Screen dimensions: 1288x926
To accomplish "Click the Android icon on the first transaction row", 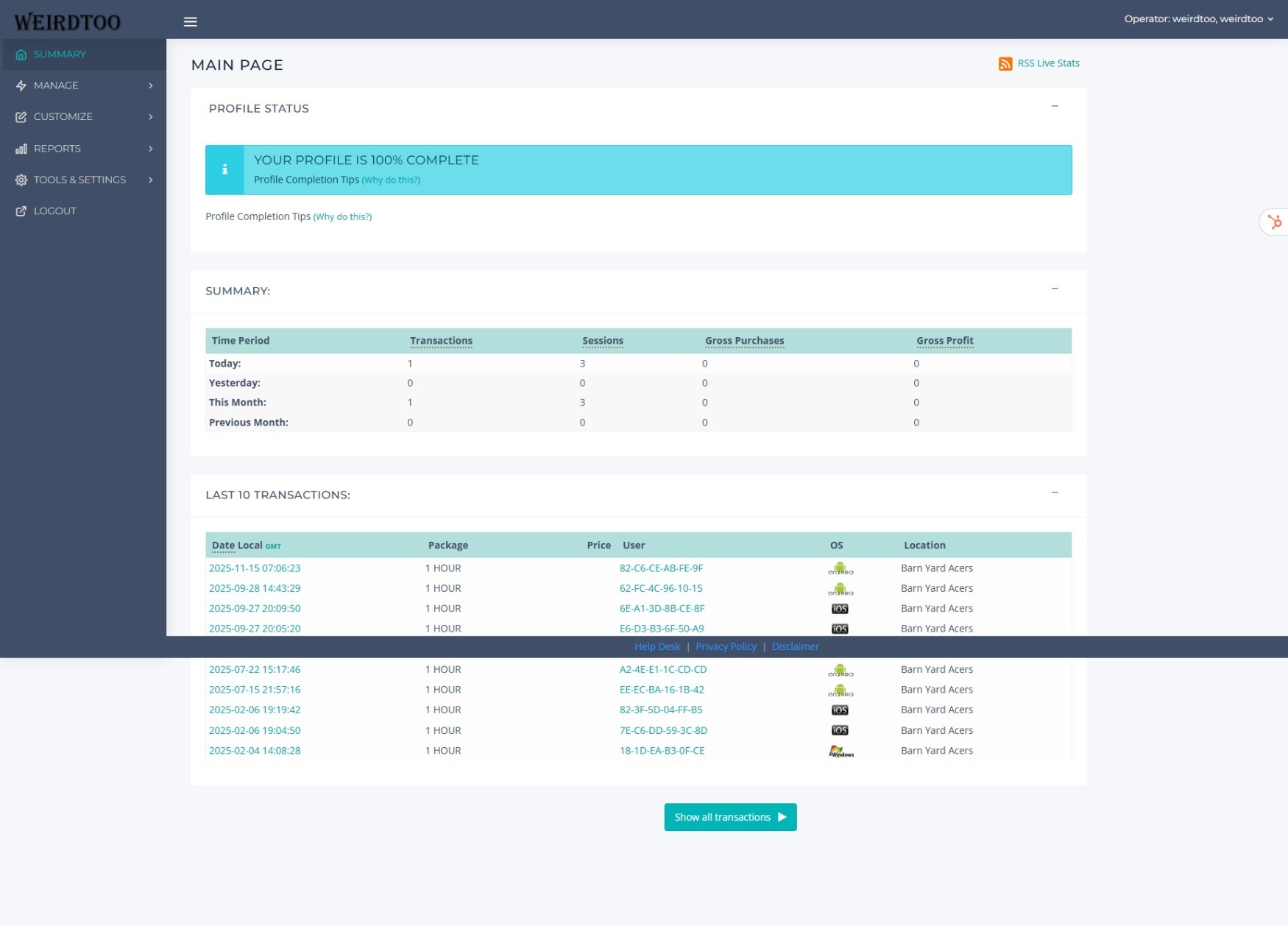I will [839, 569].
